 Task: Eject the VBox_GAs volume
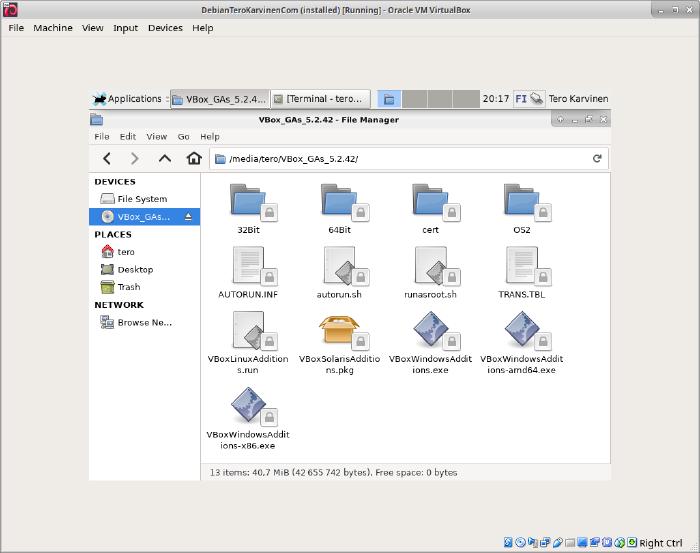[x=187, y=216]
